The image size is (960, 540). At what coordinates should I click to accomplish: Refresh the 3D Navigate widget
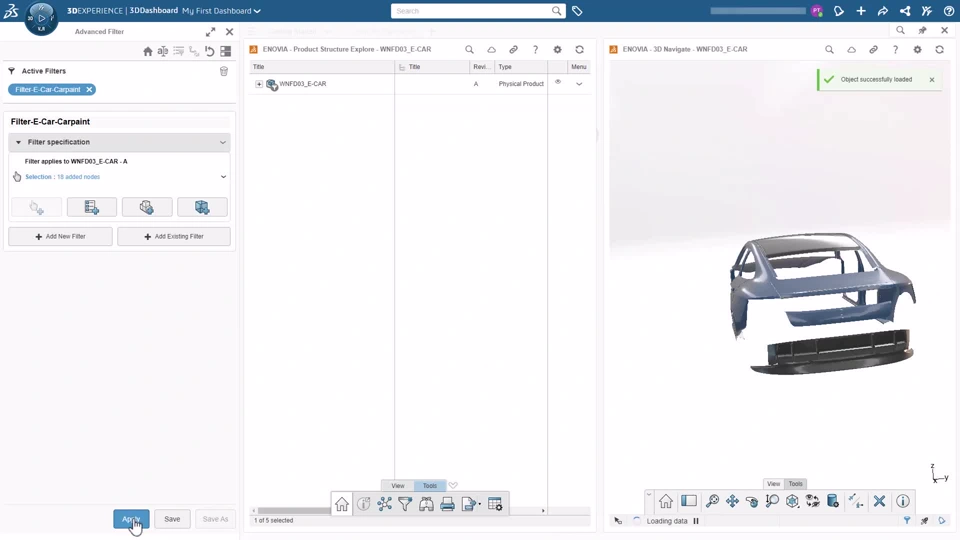(x=940, y=50)
